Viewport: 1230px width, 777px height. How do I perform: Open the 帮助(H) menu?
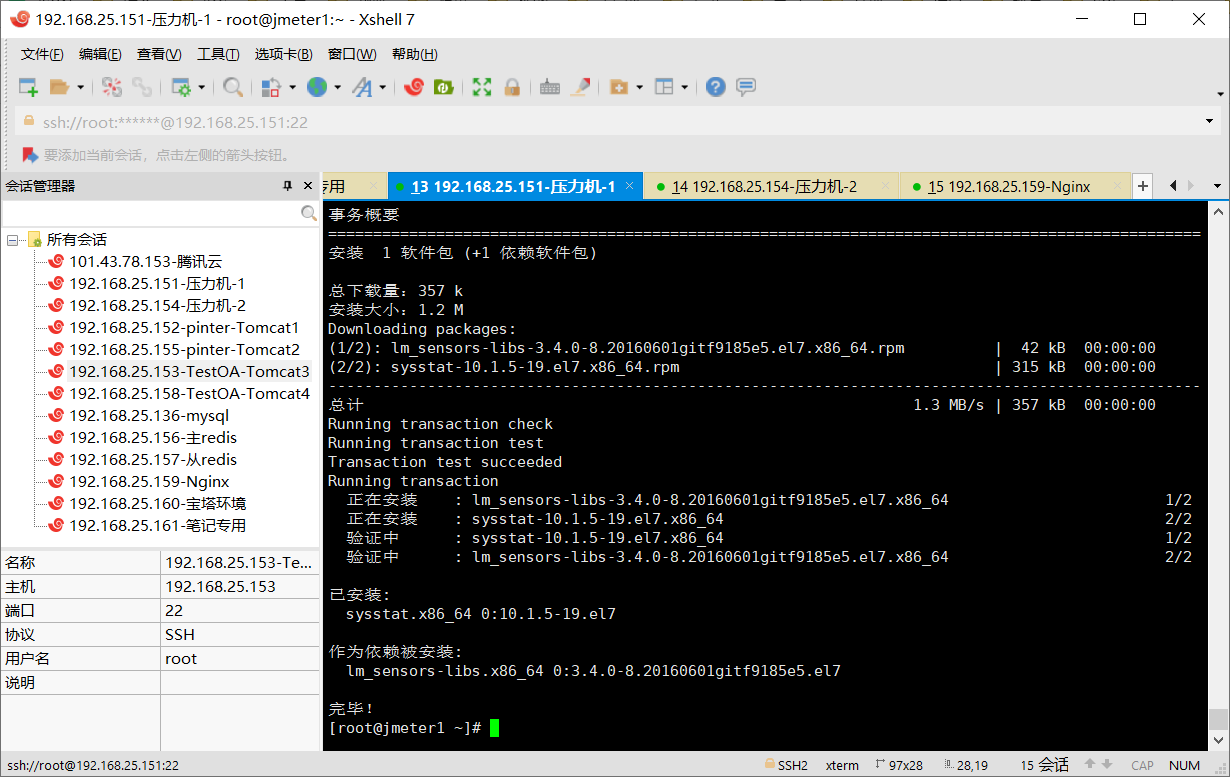coord(414,54)
